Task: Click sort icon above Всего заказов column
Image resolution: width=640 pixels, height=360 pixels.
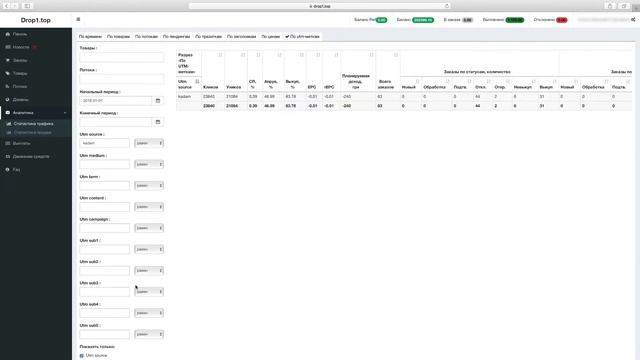Action: [x=396, y=55]
